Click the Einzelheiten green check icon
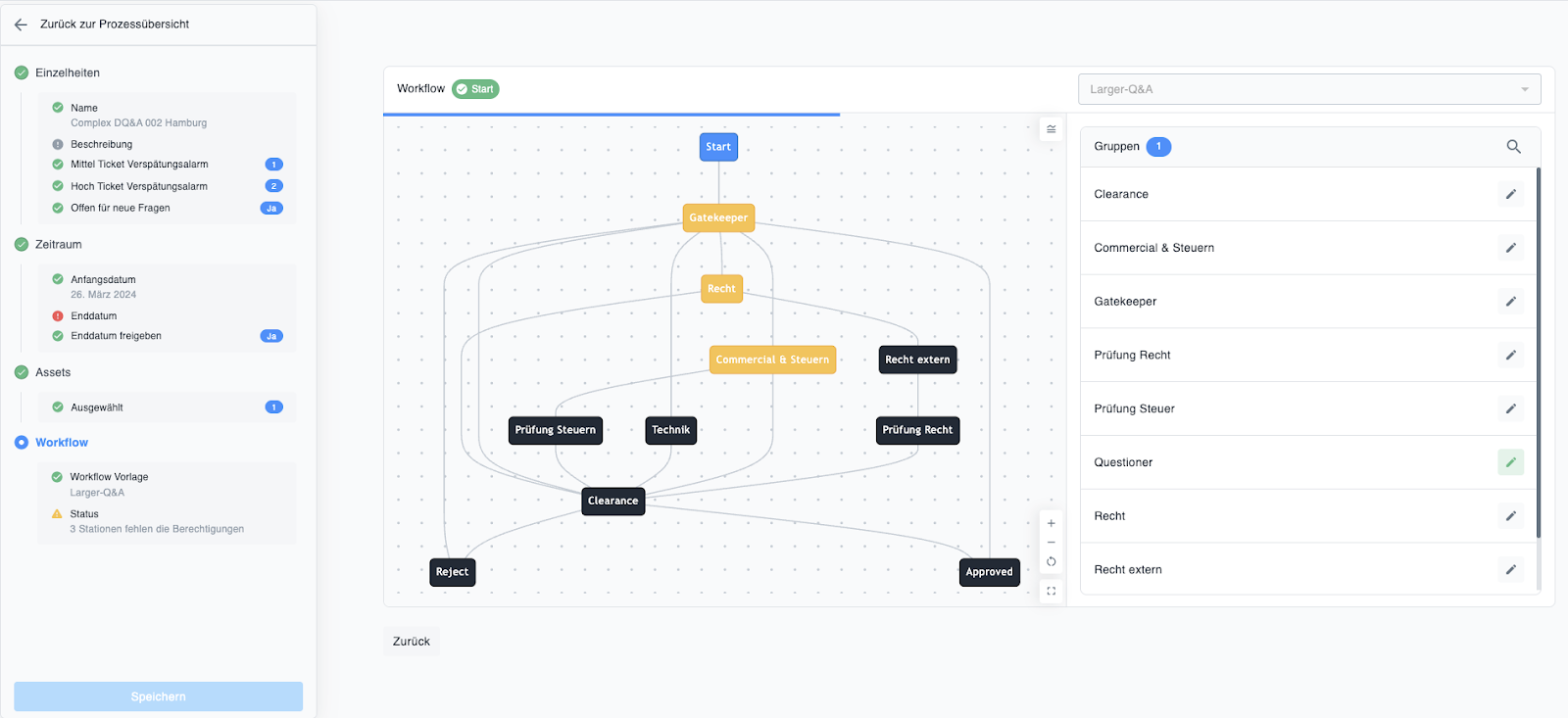The image size is (1568, 718). click(22, 72)
